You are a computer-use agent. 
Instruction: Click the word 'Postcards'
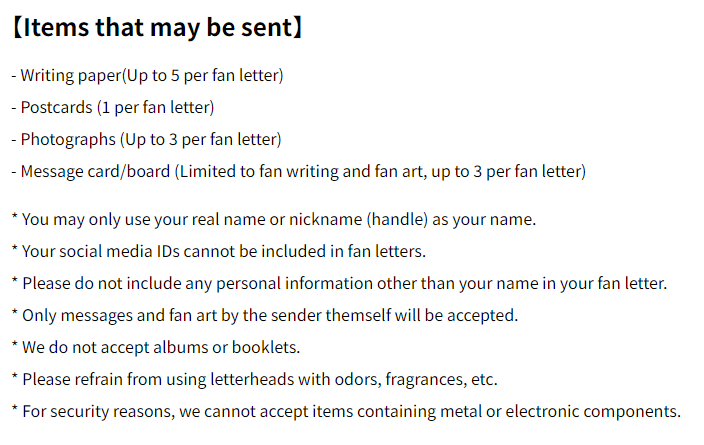(x=57, y=107)
